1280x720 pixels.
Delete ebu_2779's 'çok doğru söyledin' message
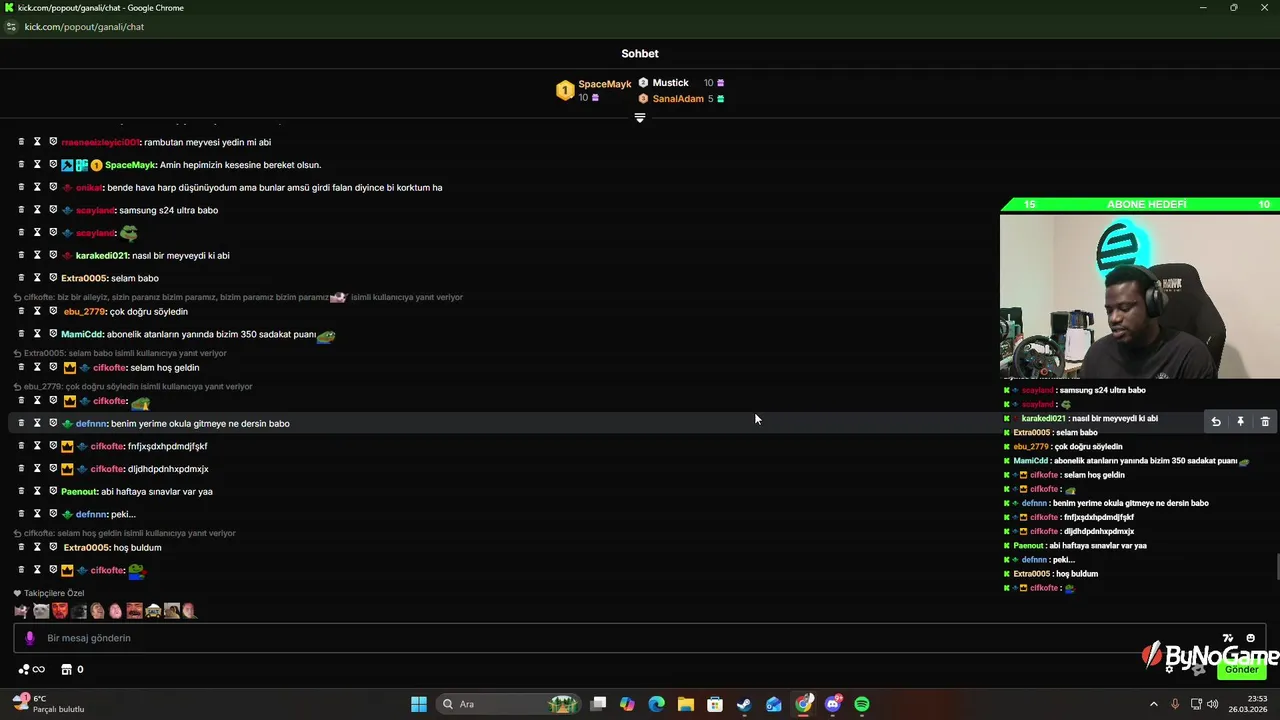(21, 311)
